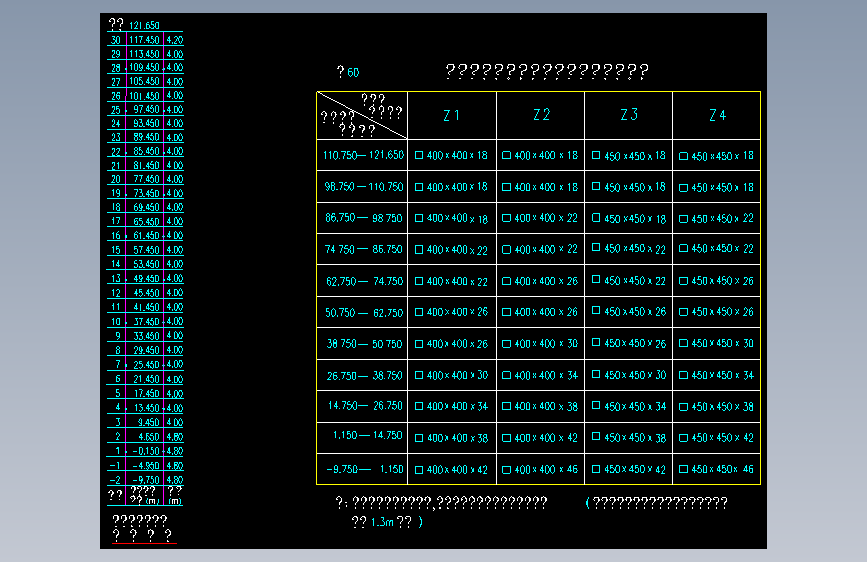Select Z1 cell 400×400×26 in the 50.750—62.750 row

point(451,312)
